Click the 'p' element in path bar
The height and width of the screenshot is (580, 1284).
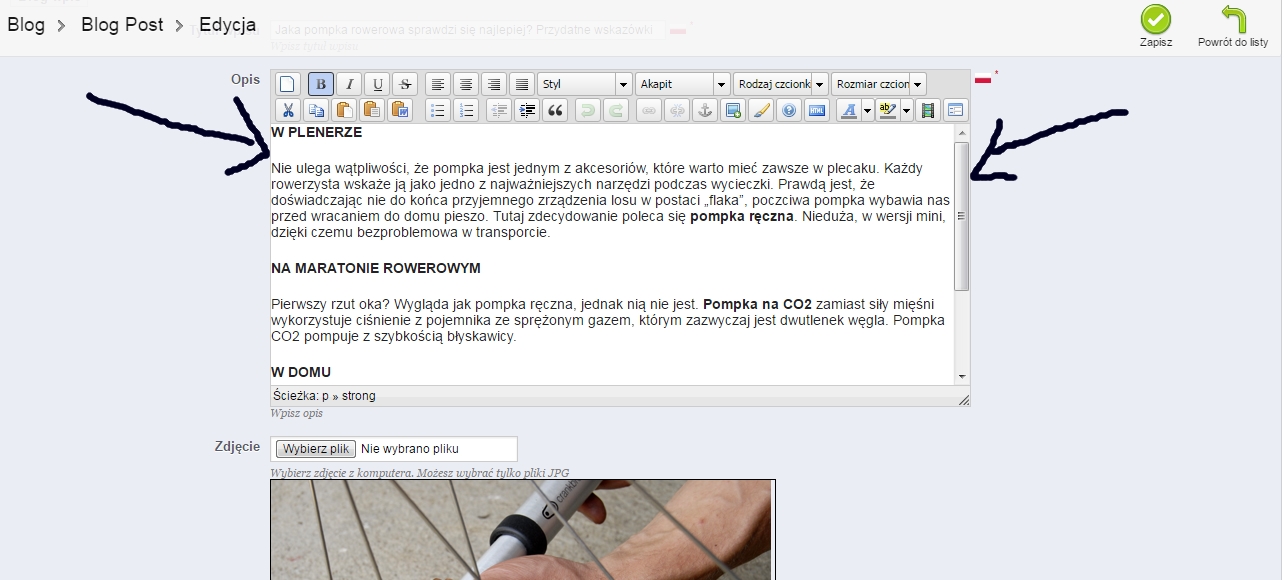click(x=326, y=396)
